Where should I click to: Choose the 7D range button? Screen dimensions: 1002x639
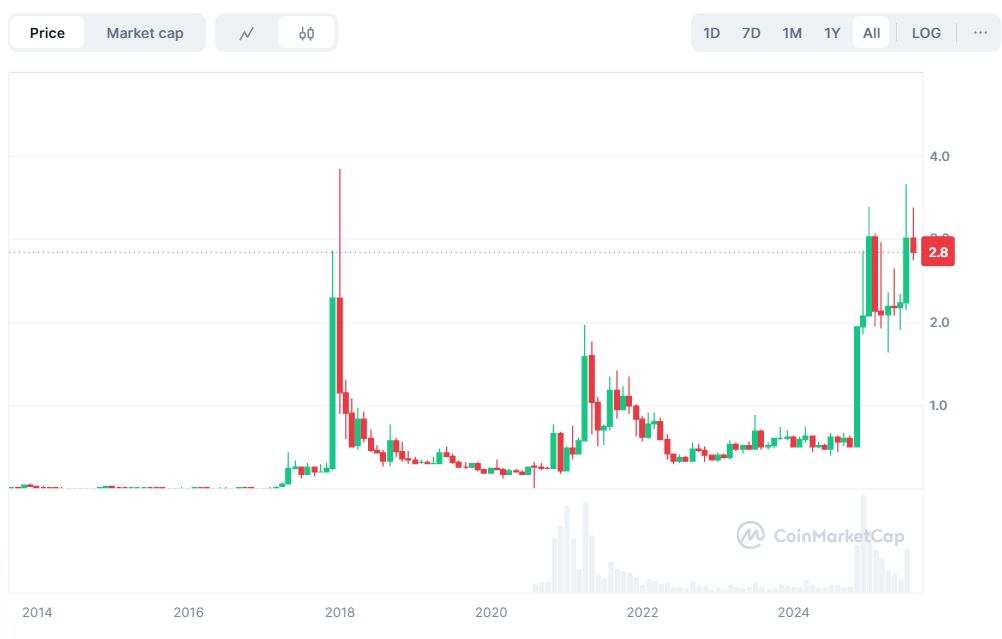point(751,32)
